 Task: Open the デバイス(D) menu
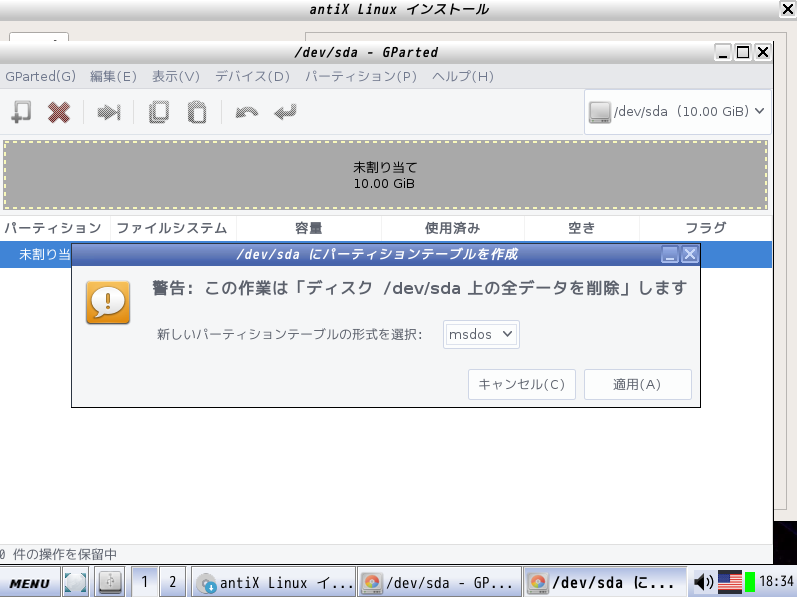(253, 77)
